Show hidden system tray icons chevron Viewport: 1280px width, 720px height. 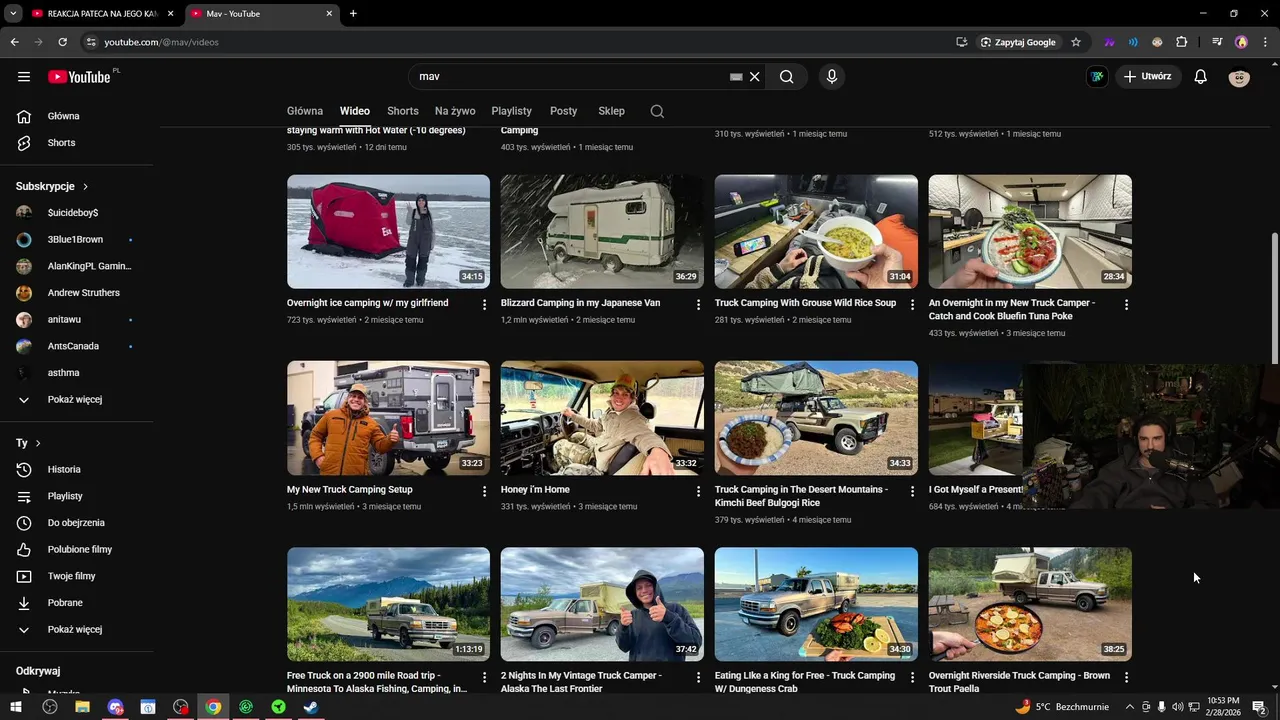pyautogui.click(x=1130, y=707)
